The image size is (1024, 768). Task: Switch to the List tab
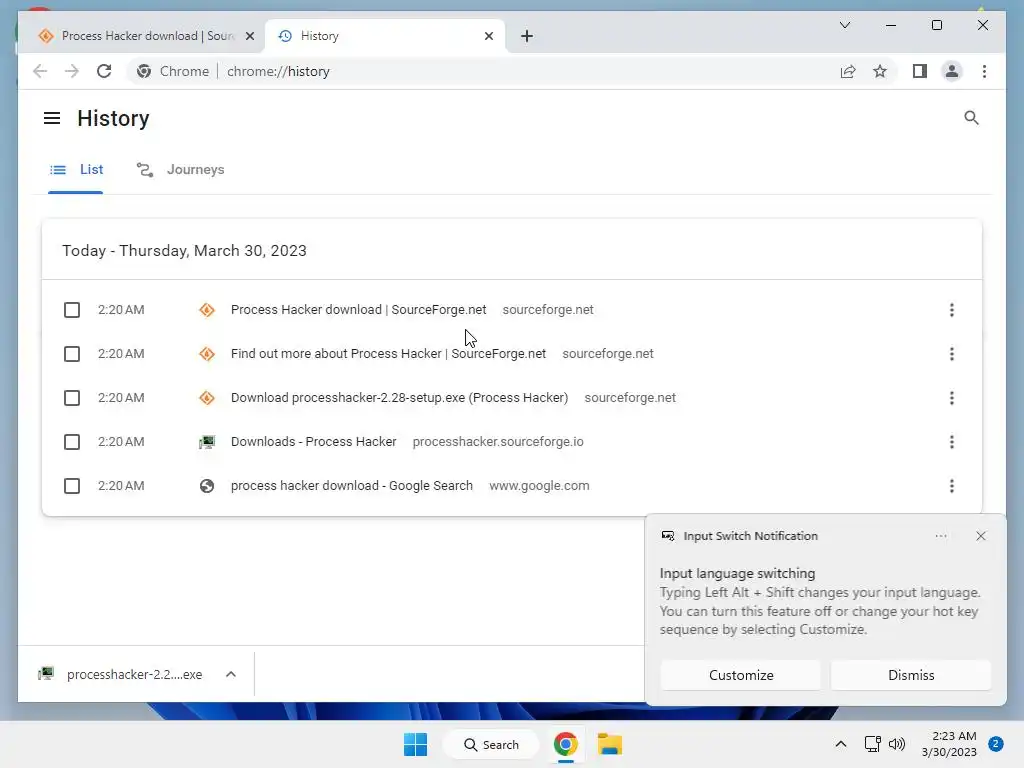tap(76, 170)
